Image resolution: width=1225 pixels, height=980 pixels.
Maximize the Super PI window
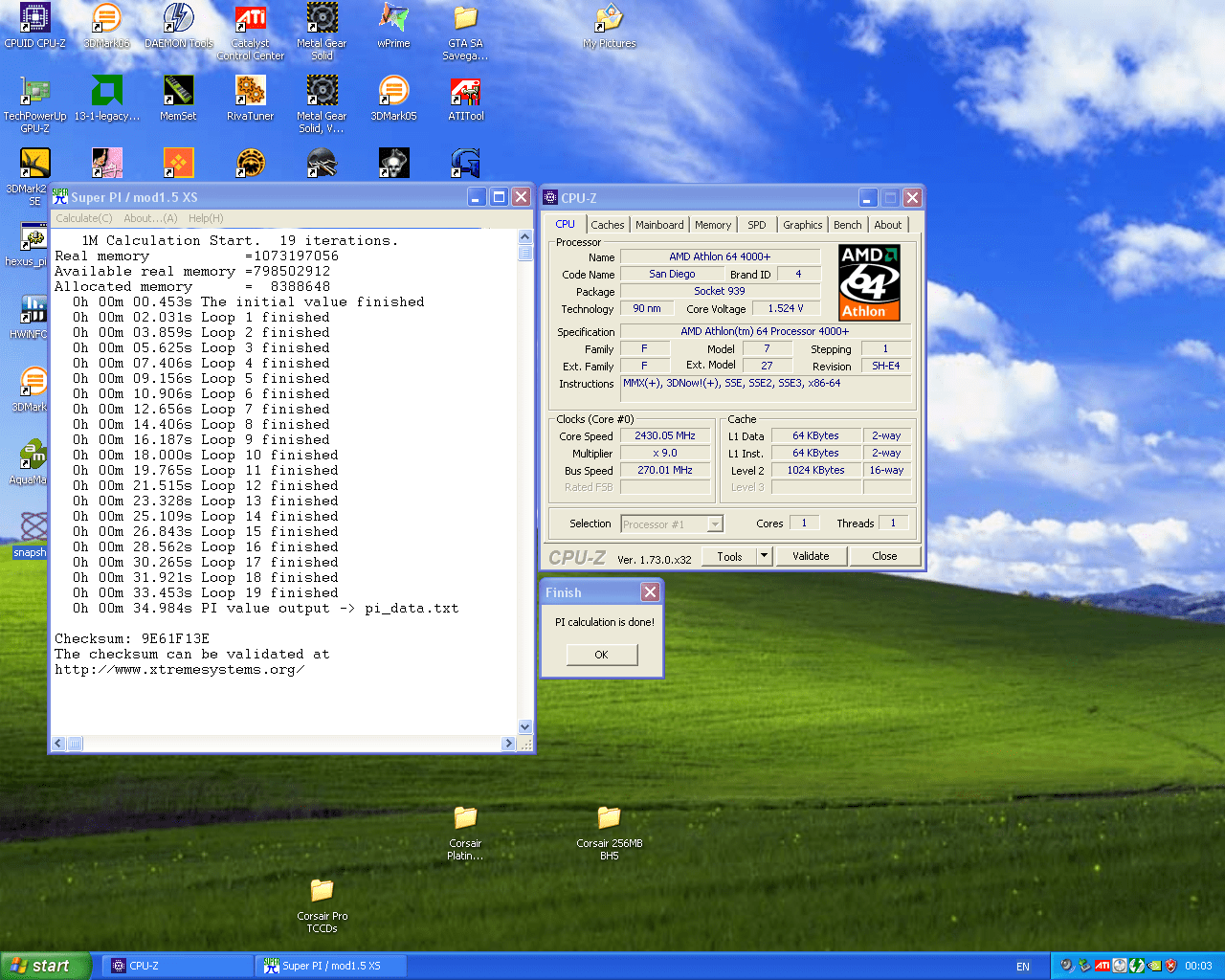499,197
